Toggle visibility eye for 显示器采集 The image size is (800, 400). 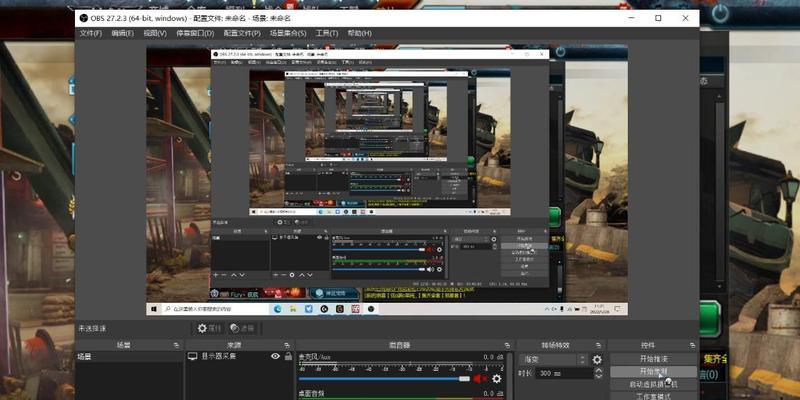pos(276,356)
